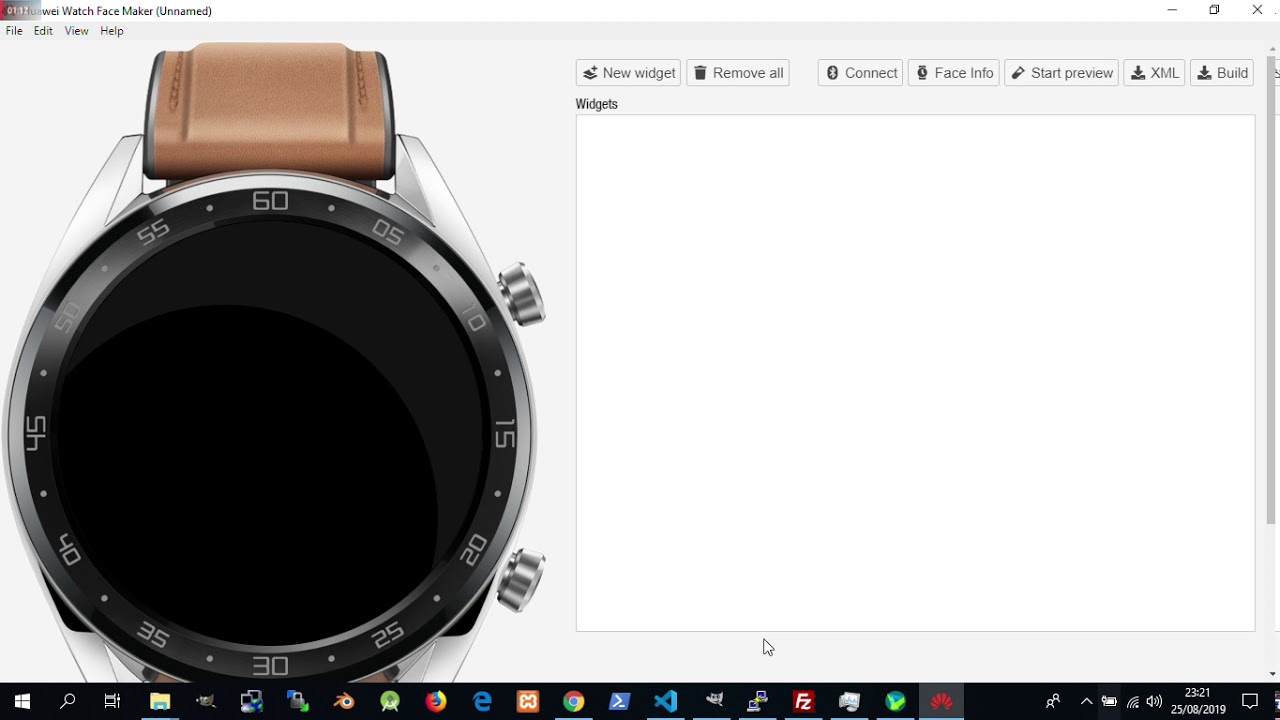
Task: Open Android Studio from the taskbar
Action: point(390,701)
